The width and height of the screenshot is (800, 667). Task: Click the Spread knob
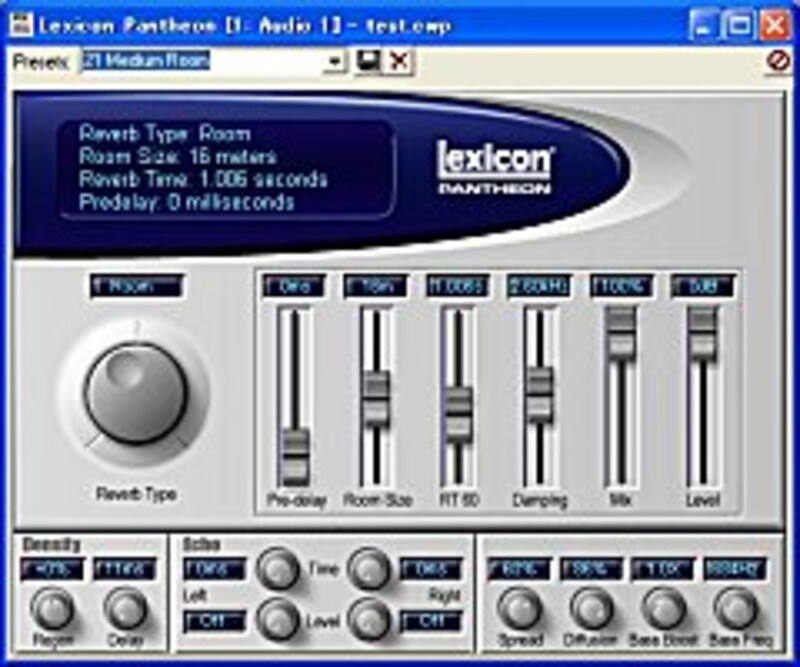519,608
